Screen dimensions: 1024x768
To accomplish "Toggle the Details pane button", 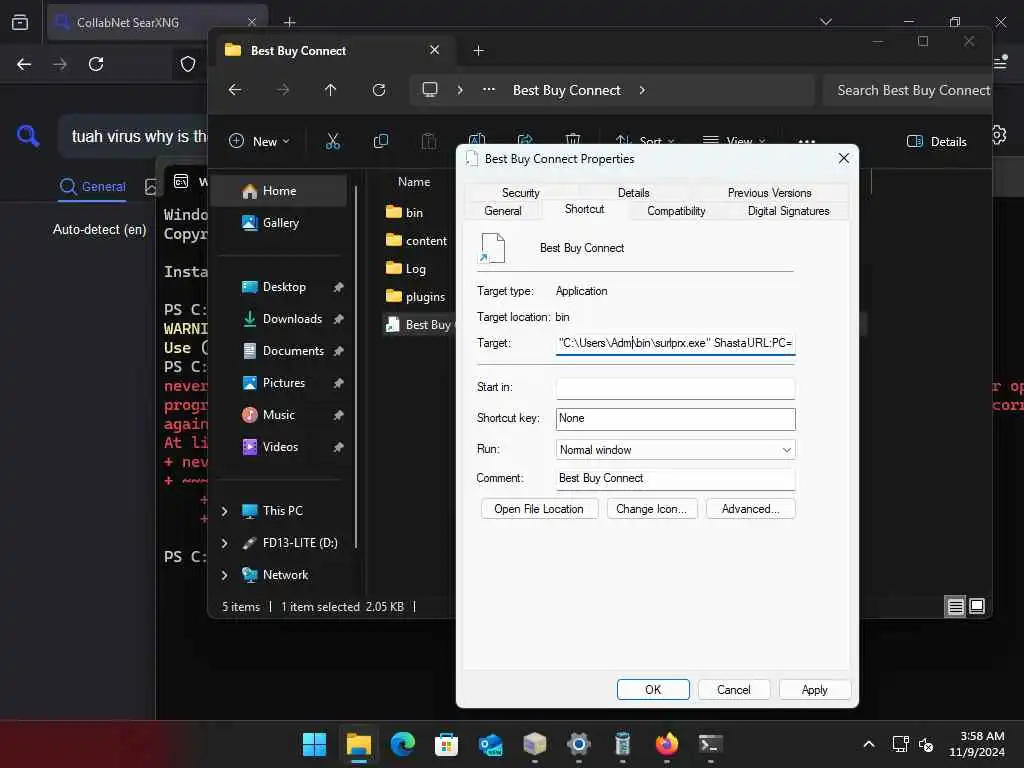I will point(936,141).
